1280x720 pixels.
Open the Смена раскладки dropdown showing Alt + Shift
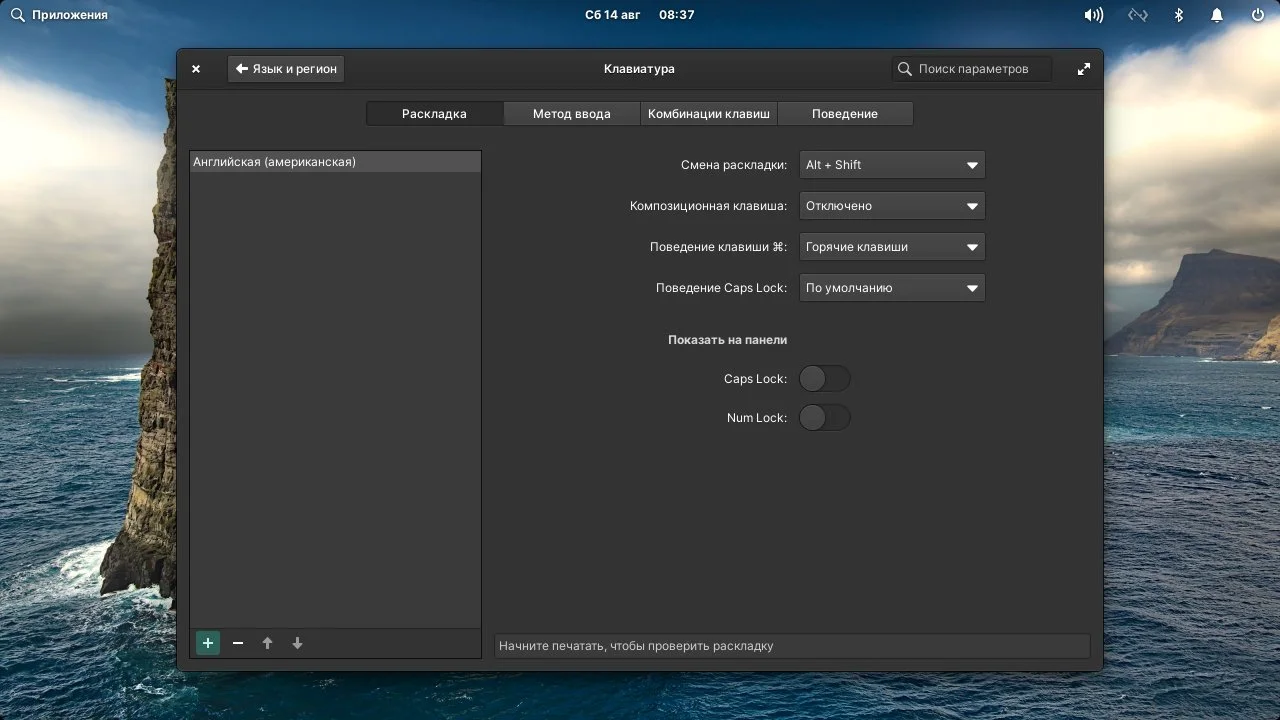pos(891,164)
